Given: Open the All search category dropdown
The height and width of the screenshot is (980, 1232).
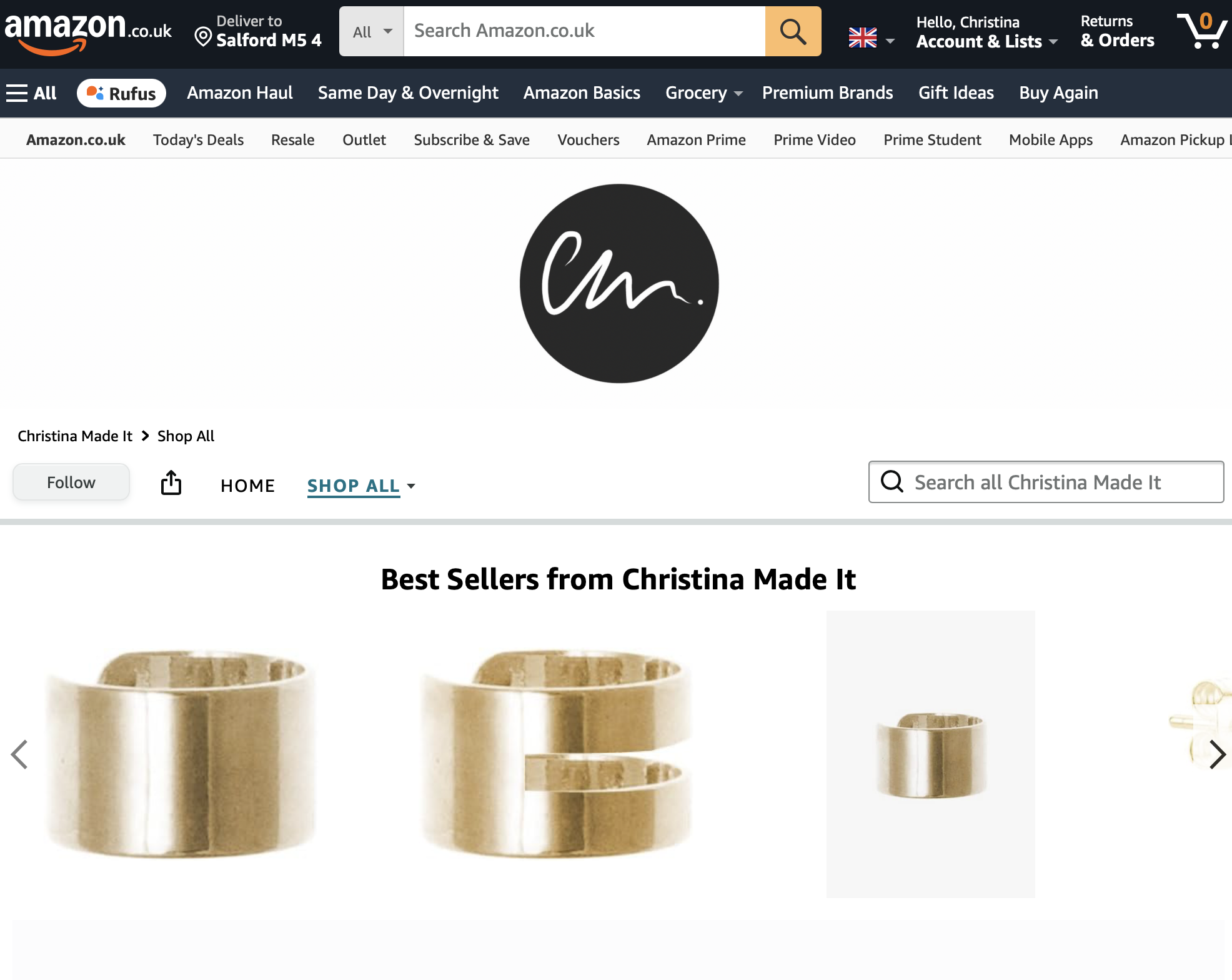Looking at the screenshot, I should pos(372,31).
